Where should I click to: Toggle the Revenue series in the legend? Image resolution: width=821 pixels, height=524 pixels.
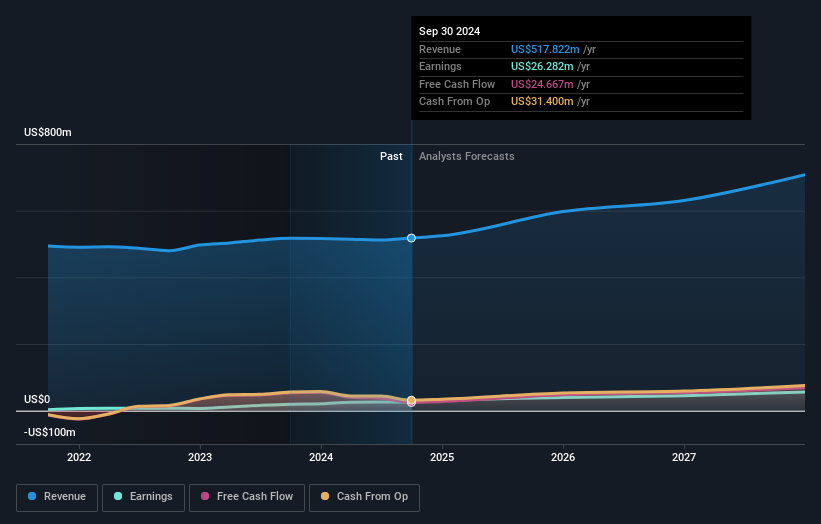57,497
